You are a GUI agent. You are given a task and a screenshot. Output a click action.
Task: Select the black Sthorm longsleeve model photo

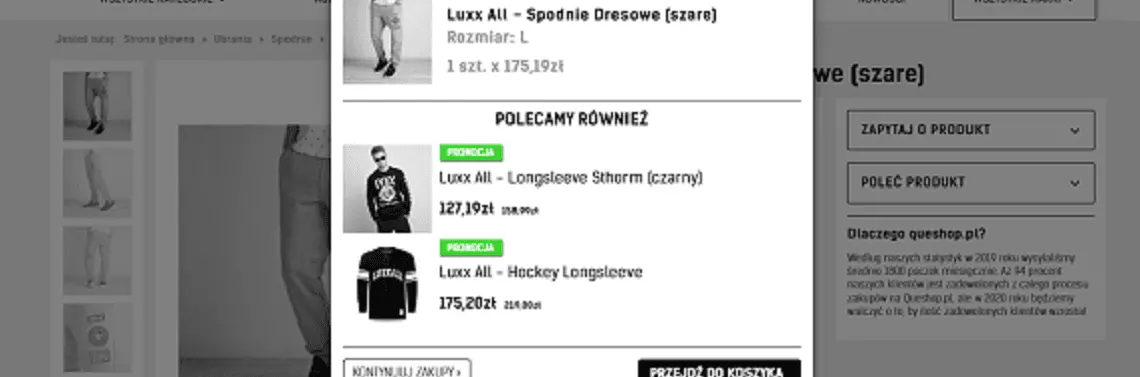(x=387, y=188)
